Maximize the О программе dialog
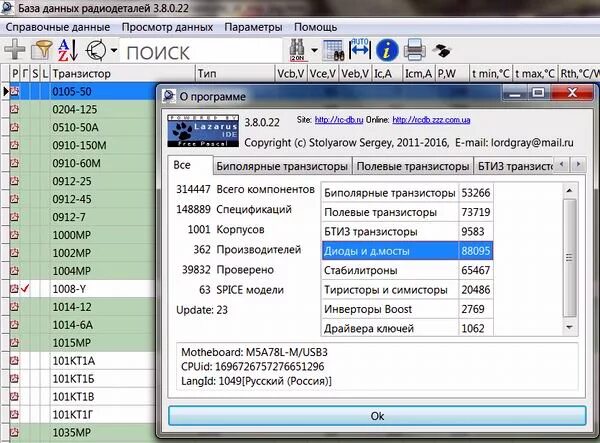 pyautogui.click(x=538, y=93)
